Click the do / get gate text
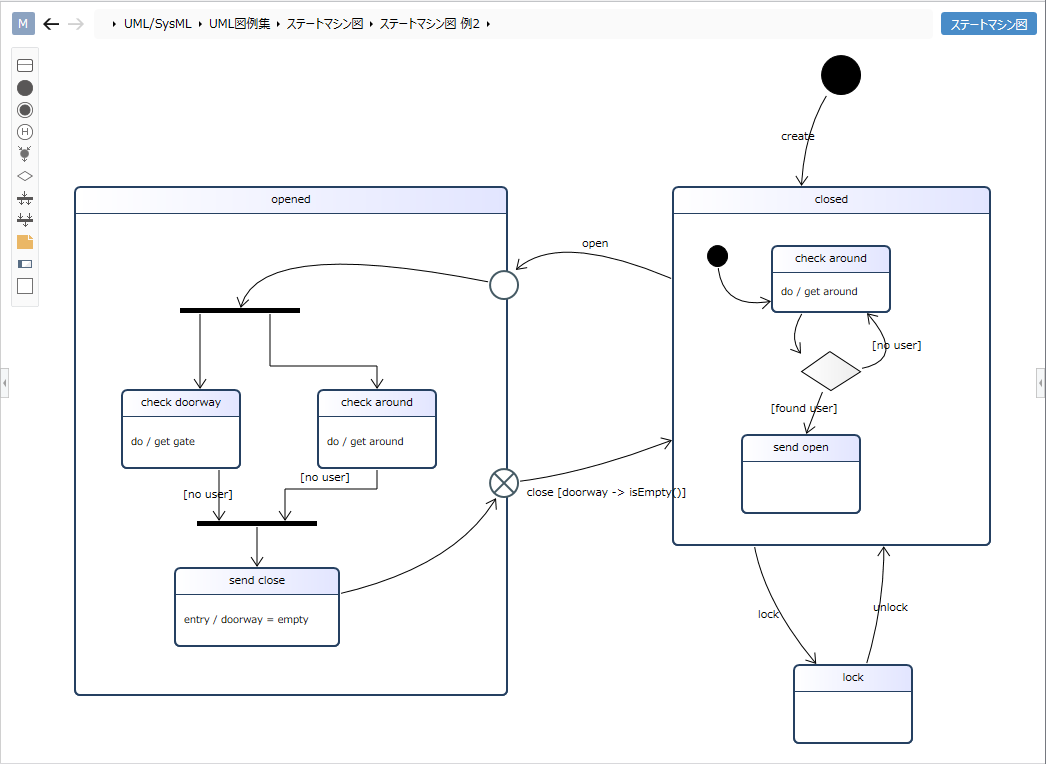Image resolution: width=1046 pixels, height=764 pixels. [x=163, y=442]
